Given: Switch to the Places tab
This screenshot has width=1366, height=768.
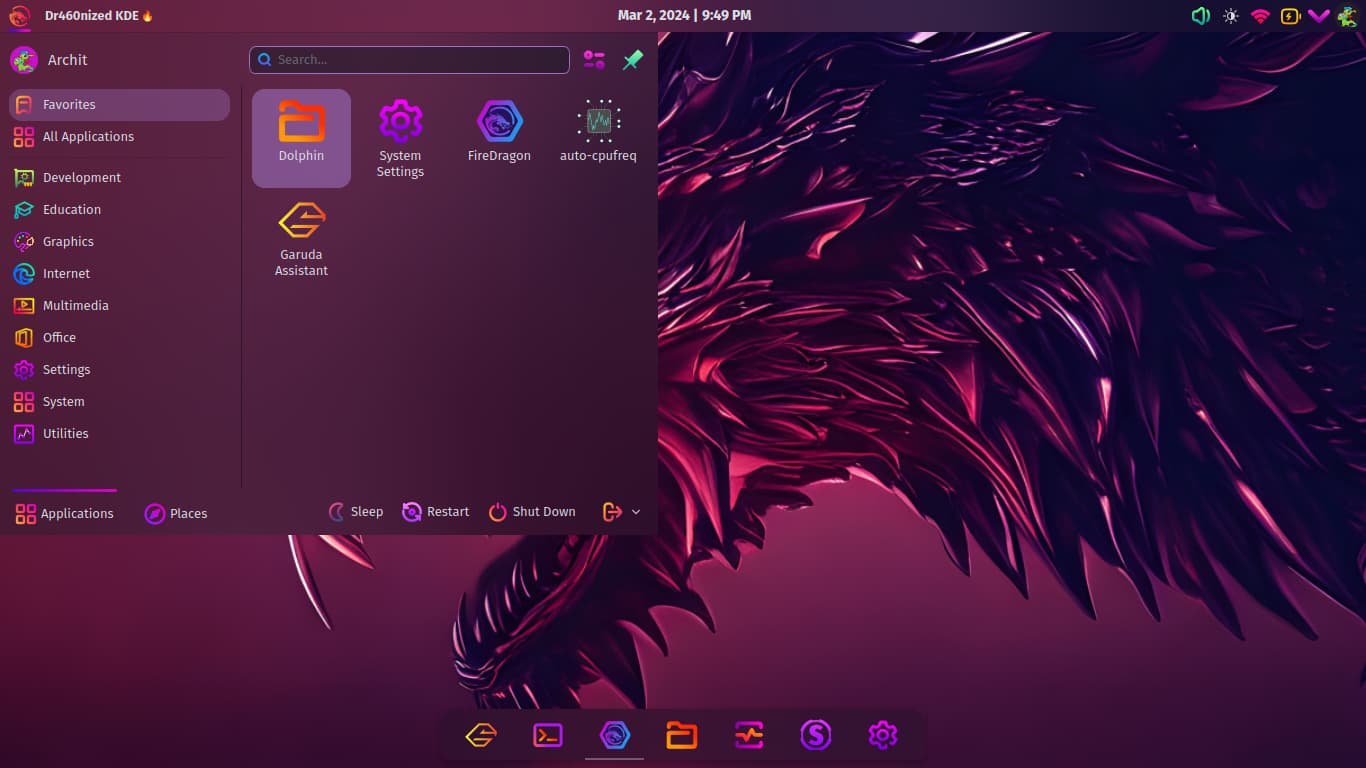Looking at the screenshot, I should point(176,513).
